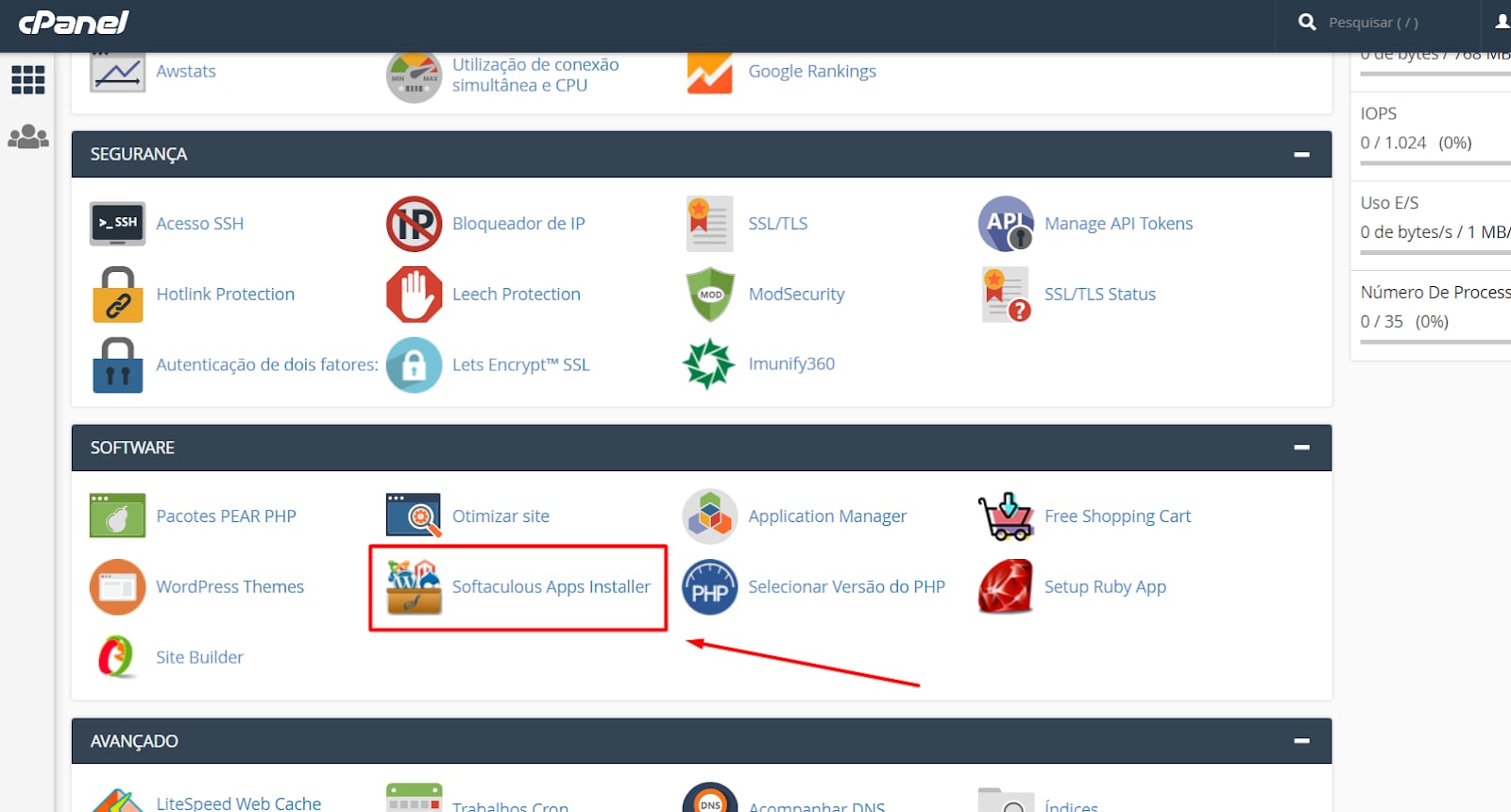Open the Acesso SSH terminal icon
This screenshot has width=1511, height=812.
click(117, 224)
